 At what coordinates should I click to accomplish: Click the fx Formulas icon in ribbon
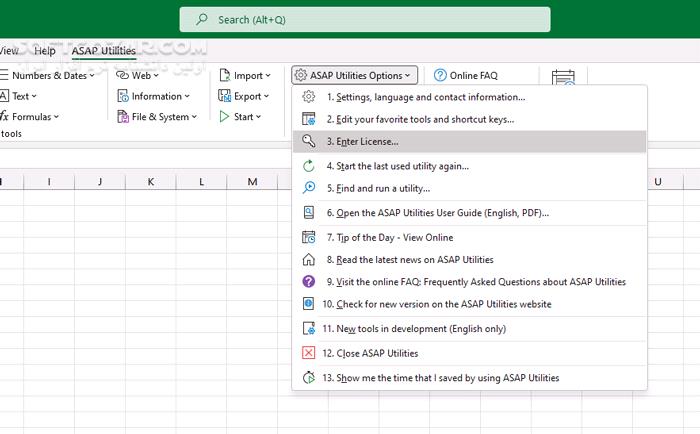4,117
